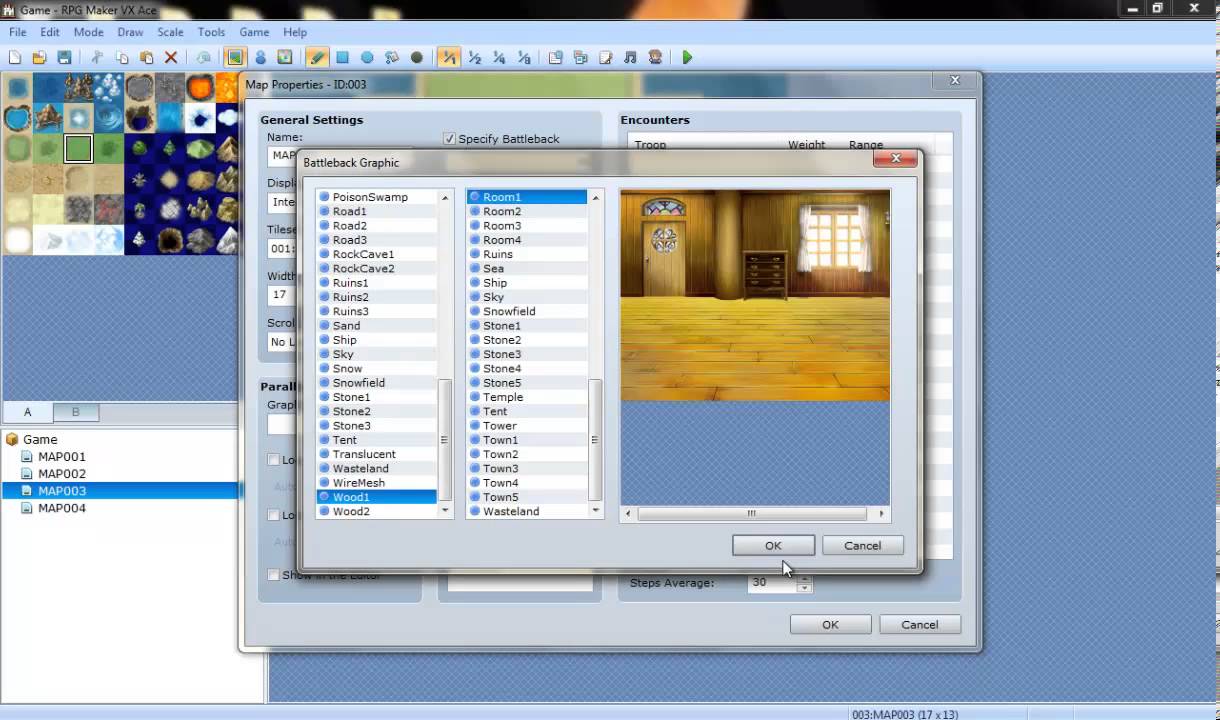Select WireMesh in floor list
Viewport: 1220px width, 720px height.
click(377, 483)
